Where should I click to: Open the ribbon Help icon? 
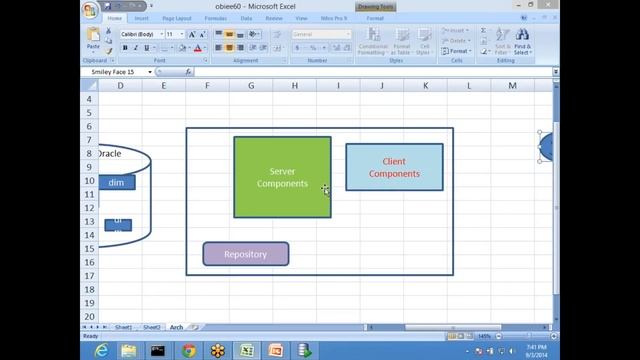pos(524,18)
